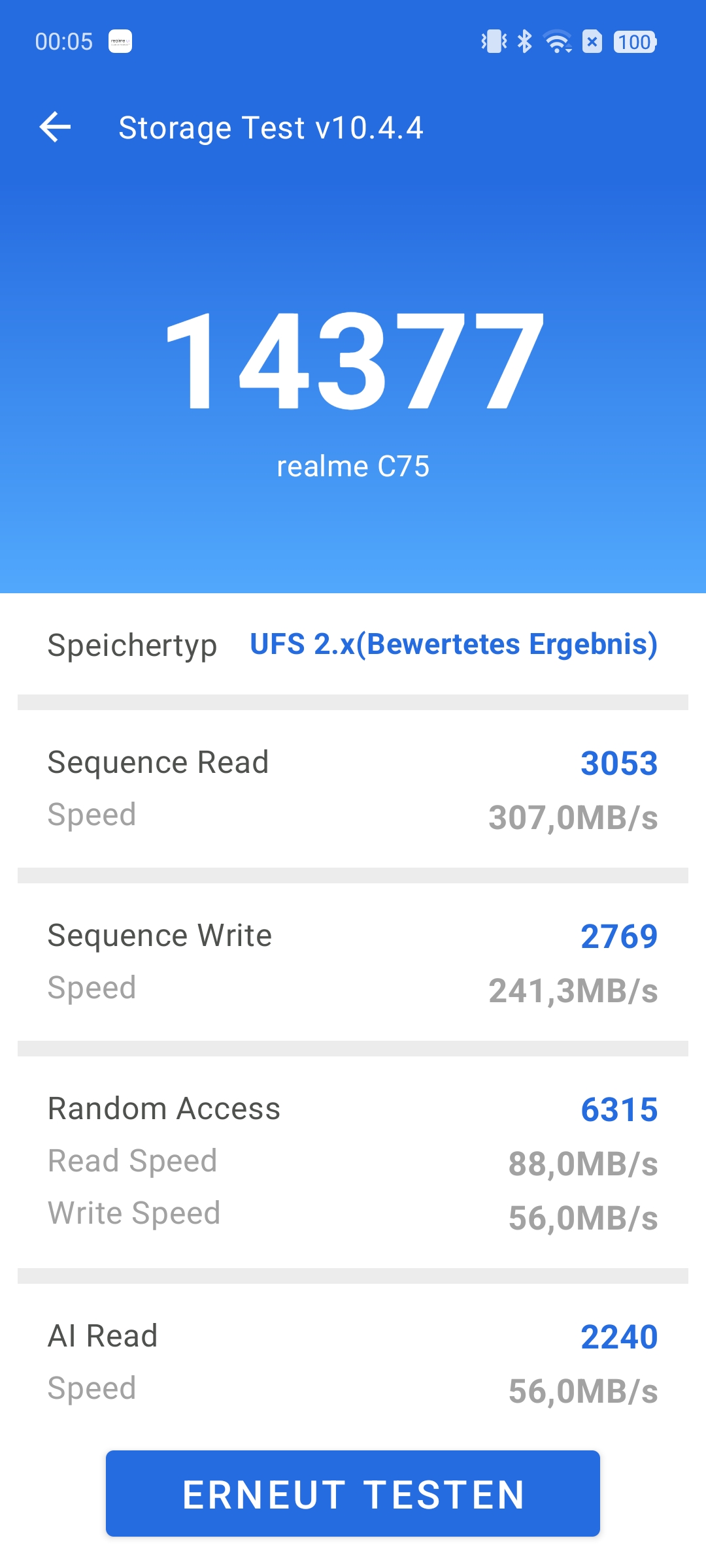Select the AI Read row
Viewport: 706px width, 1568px height.
point(353,1363)
